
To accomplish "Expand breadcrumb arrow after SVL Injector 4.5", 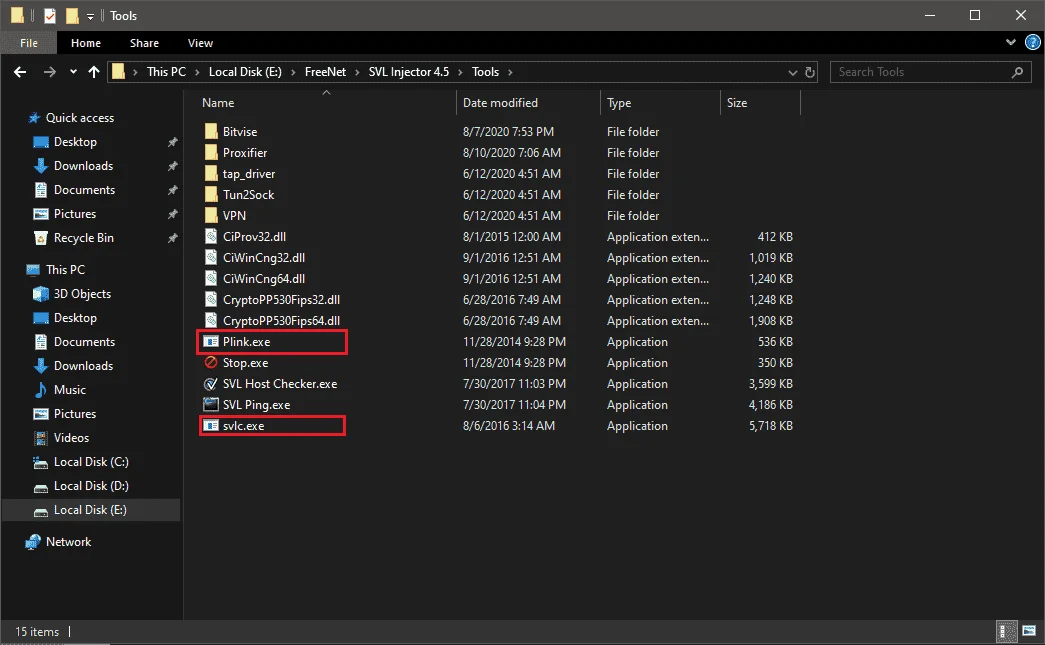I will coord(461,72).
